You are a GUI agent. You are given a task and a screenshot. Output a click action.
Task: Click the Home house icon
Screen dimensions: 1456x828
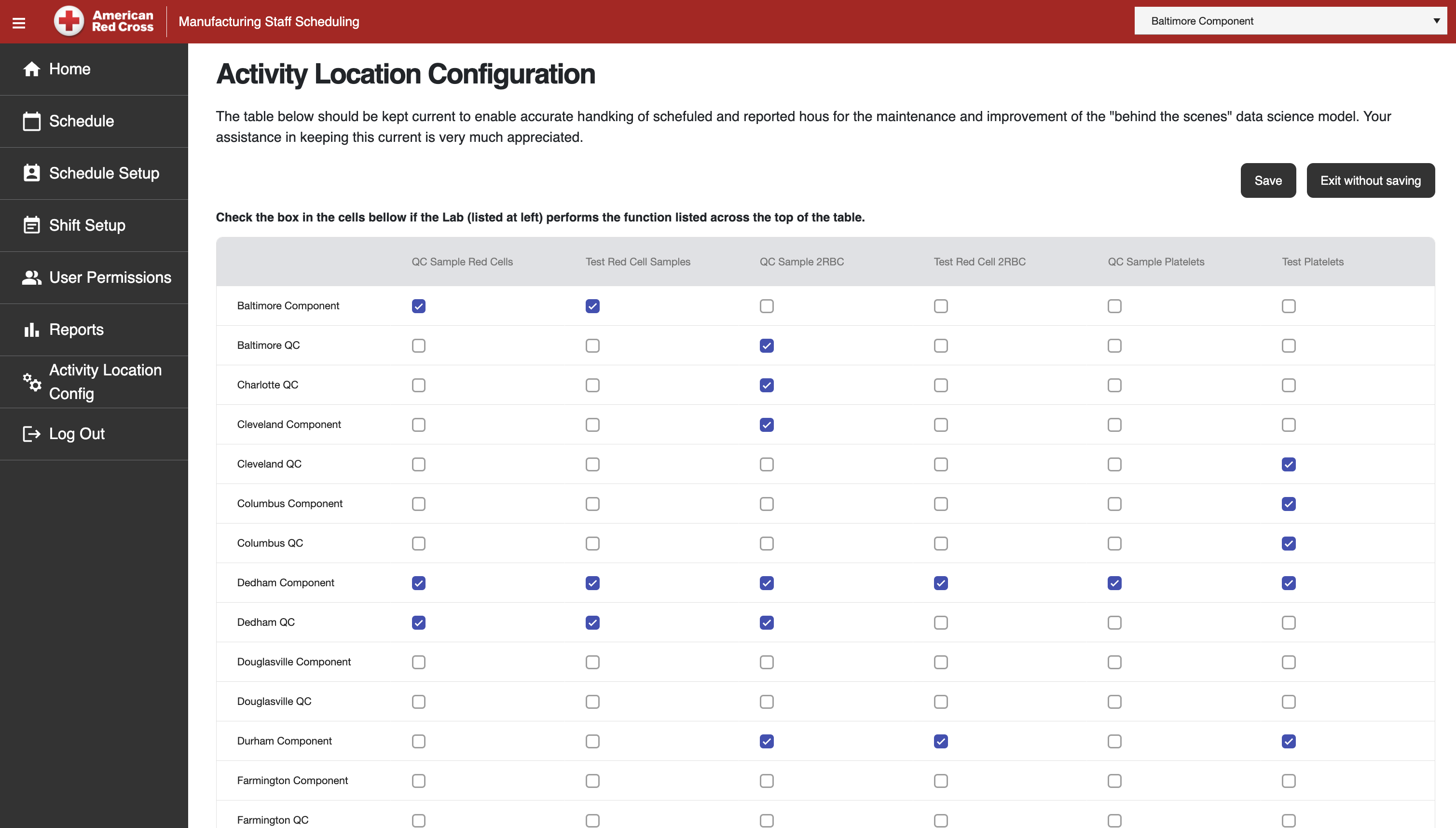(32, 69)
